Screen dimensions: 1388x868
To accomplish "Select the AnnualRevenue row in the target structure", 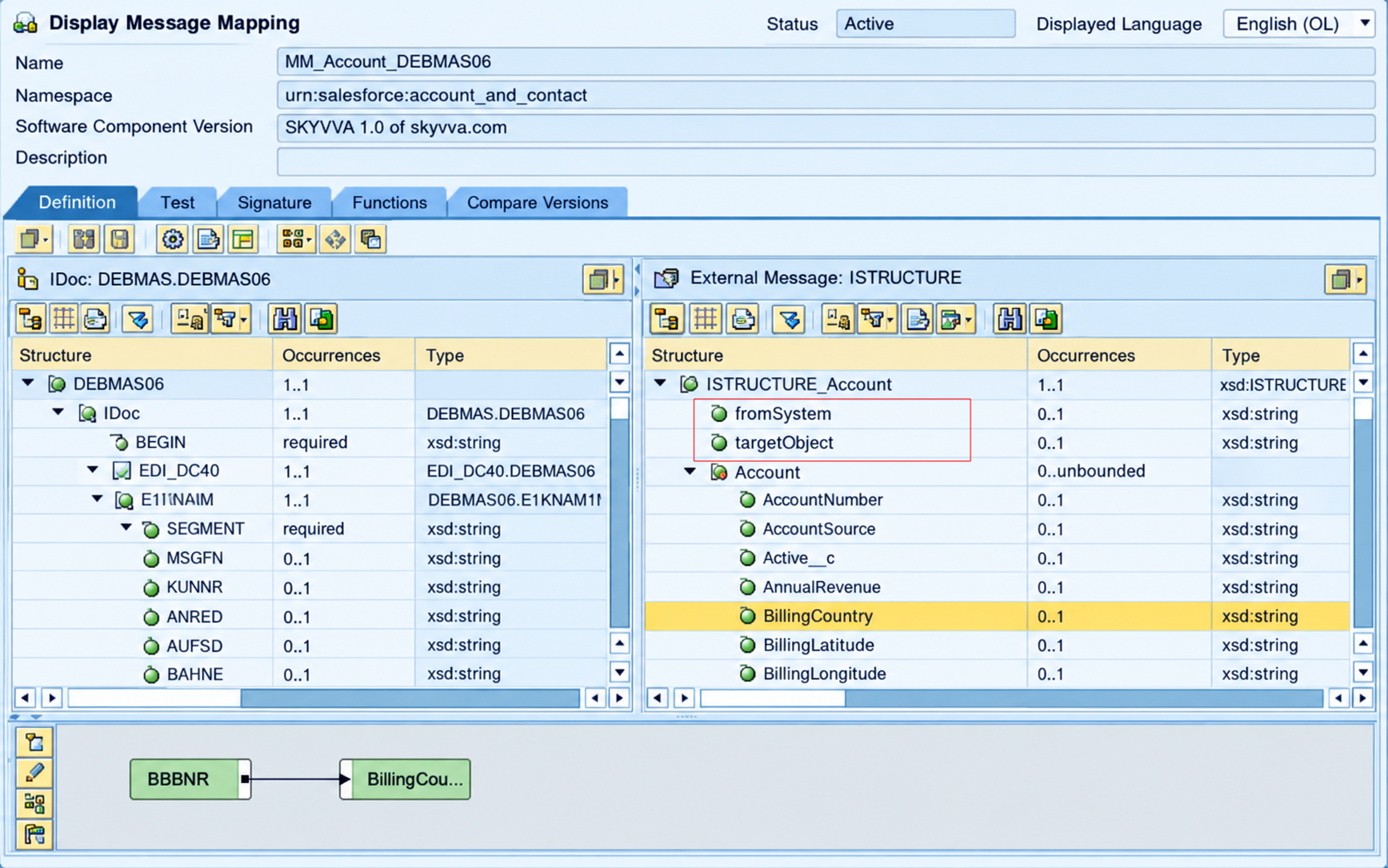I will (x=997, y=587).
